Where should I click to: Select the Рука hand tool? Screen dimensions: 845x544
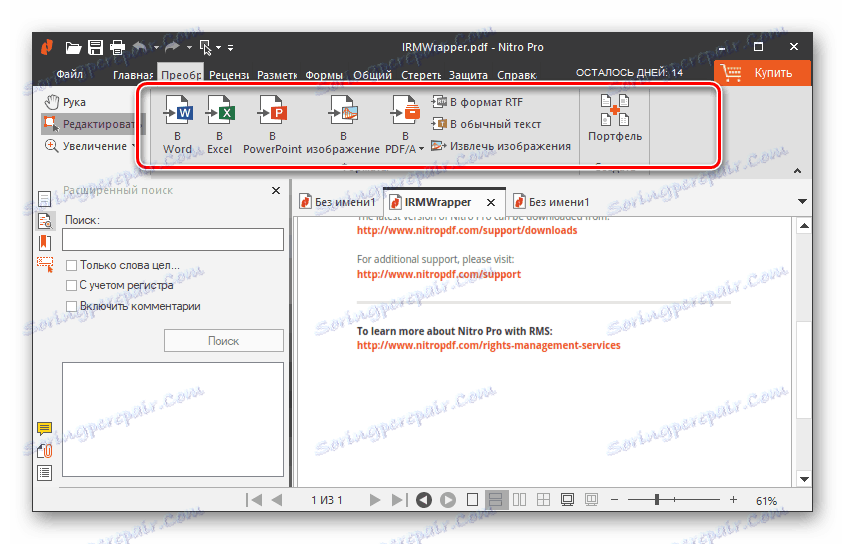point(65,102)
